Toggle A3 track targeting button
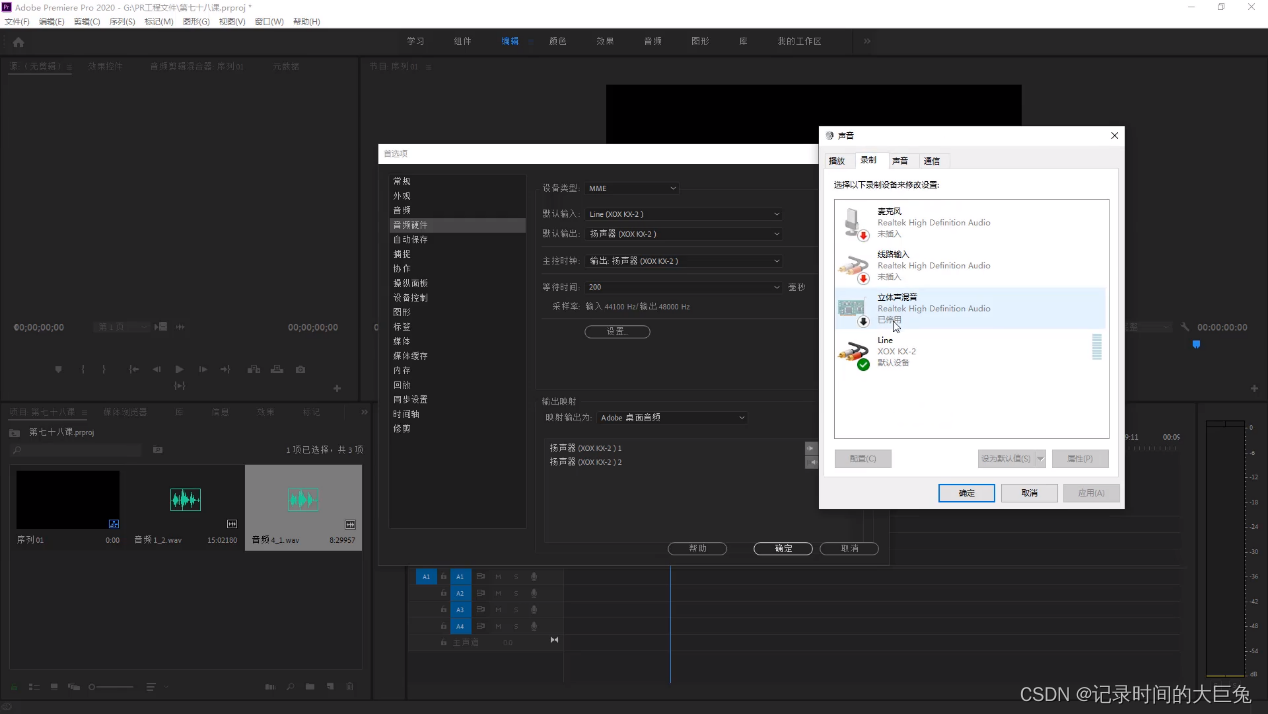1268x714 pixels. pyautogui.click(x=460, y=609)
